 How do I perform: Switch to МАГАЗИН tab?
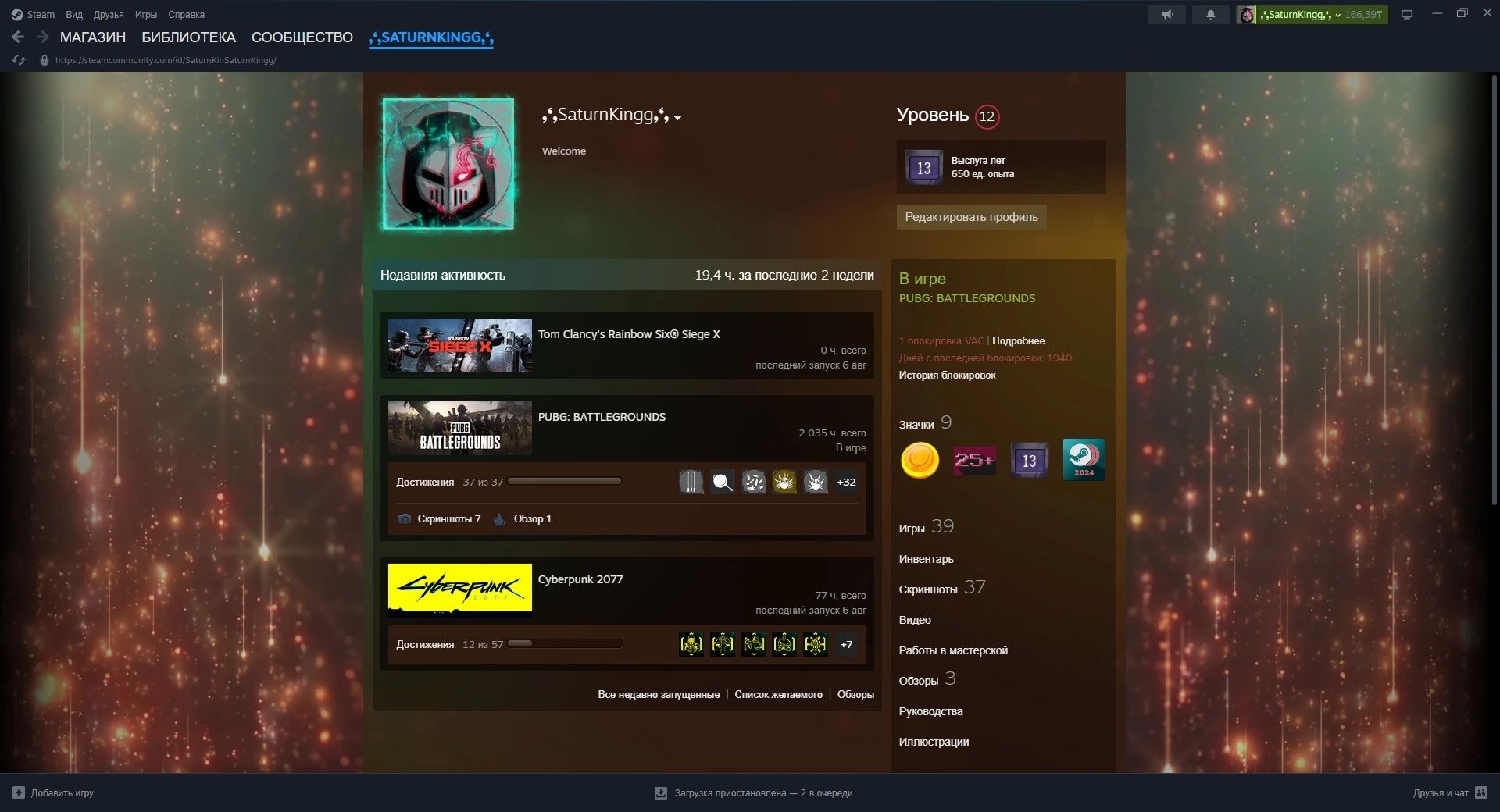coord(93,37)
